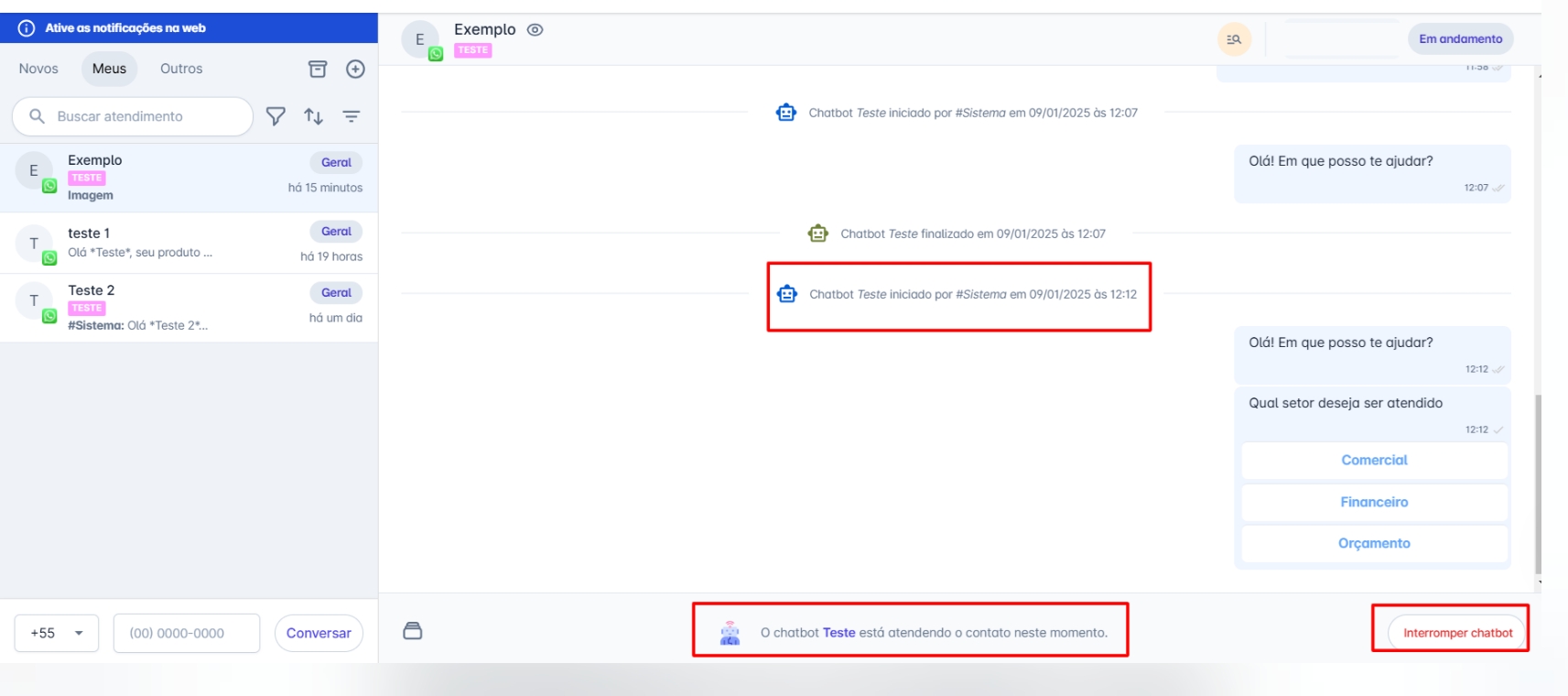Choose the Financeiro option in chat

click(1373, 502)
